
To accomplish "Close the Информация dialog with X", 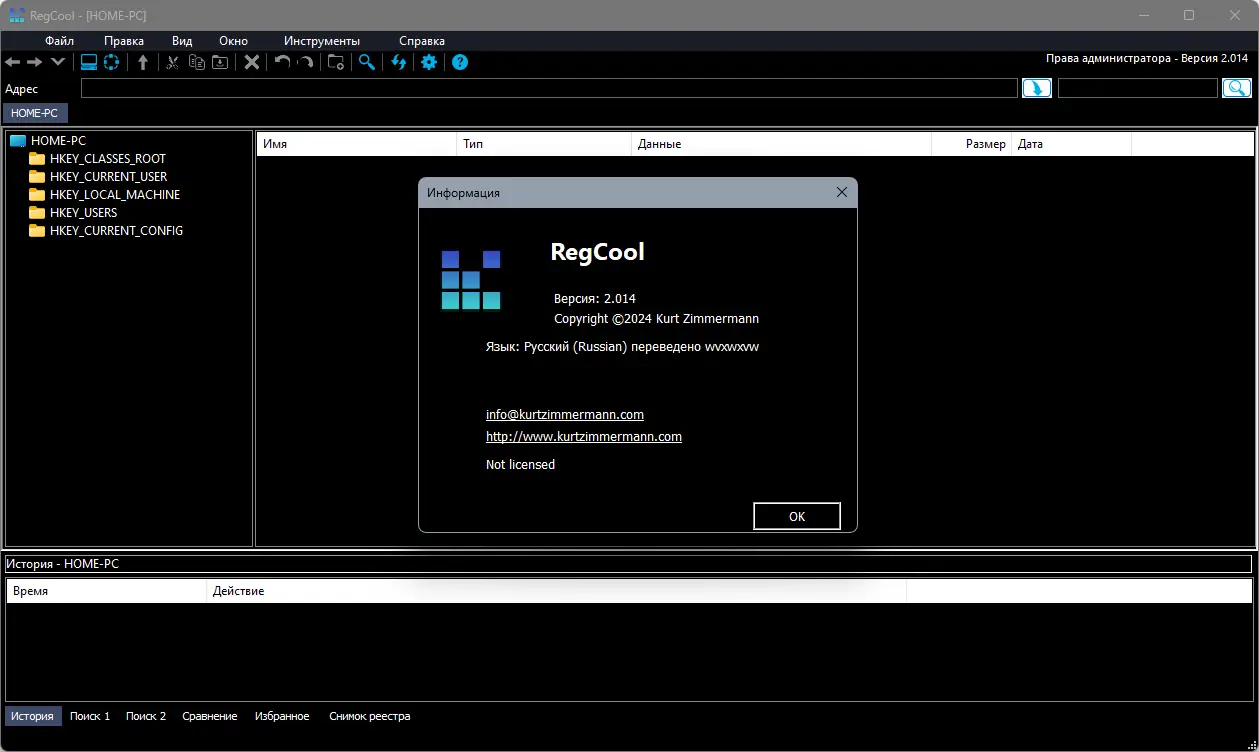I will [842, 192].
